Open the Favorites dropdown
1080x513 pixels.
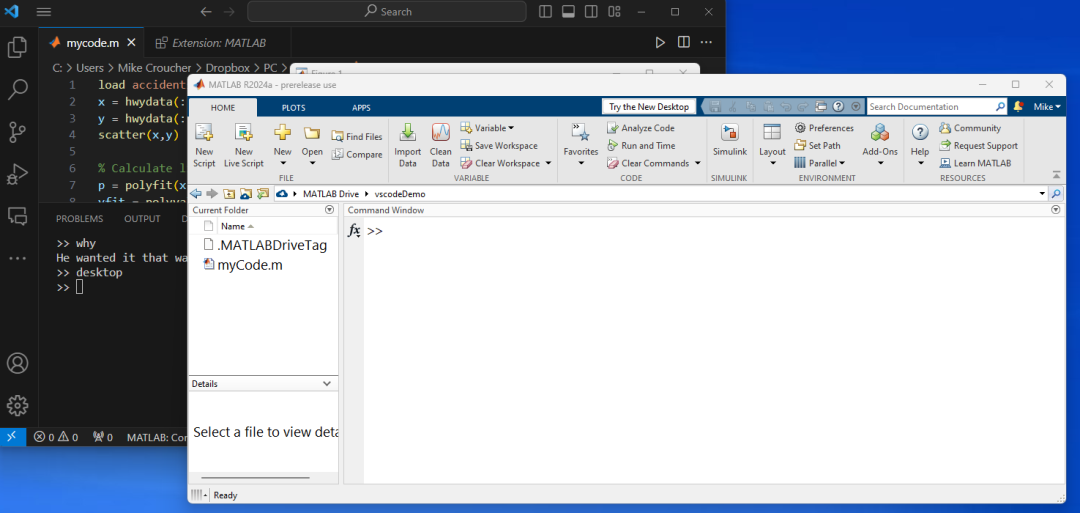581,145
